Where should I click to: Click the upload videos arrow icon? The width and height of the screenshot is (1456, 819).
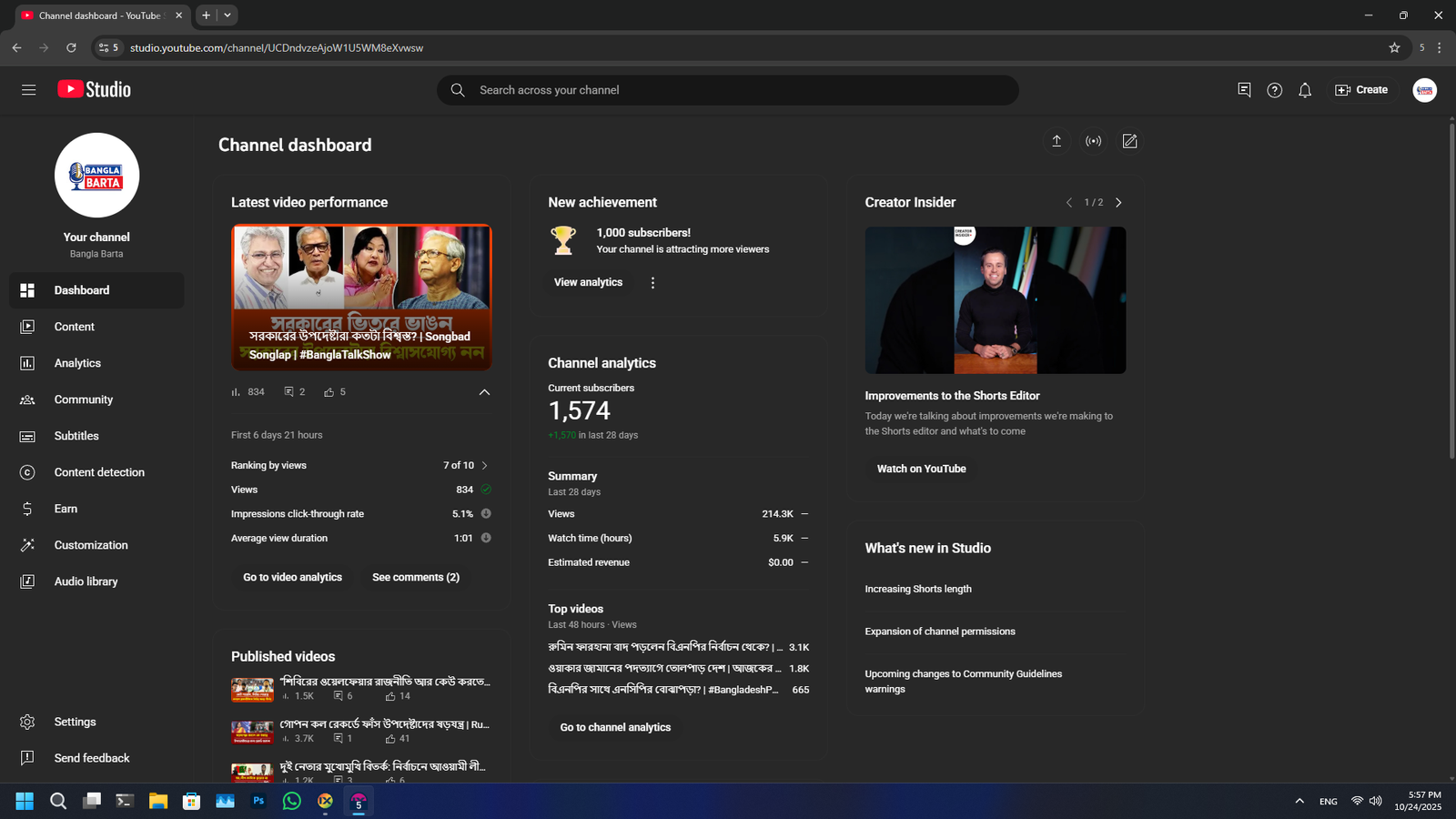point(1057,141)
